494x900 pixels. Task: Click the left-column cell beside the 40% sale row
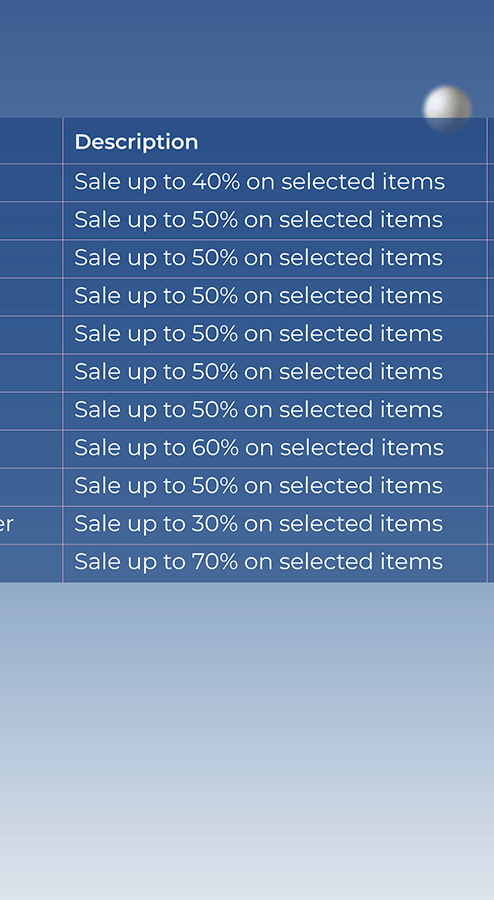pyautogui.click(x=31, y=183)
